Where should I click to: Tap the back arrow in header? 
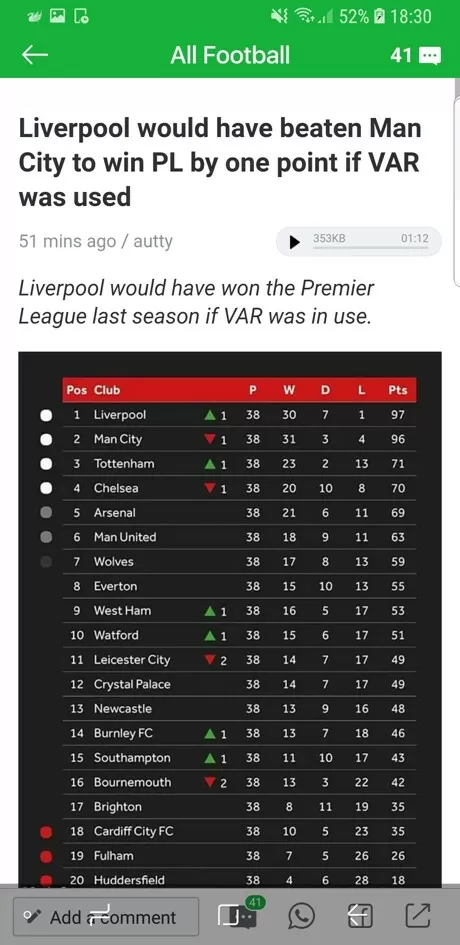[x=34, y=55]
